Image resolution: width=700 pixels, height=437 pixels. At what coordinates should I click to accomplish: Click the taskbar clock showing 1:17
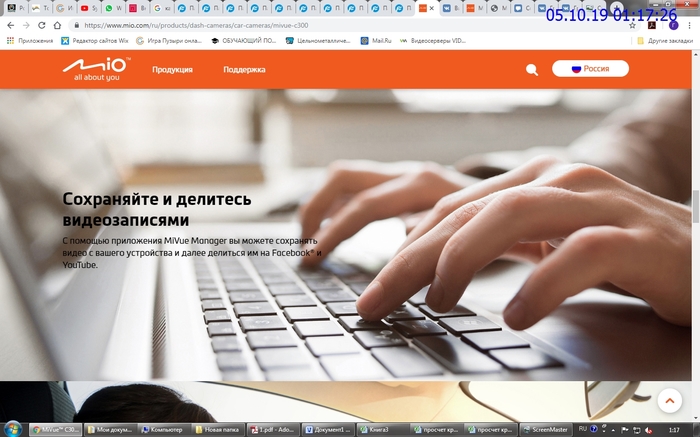pyautogui.click(x=674, y=429)
